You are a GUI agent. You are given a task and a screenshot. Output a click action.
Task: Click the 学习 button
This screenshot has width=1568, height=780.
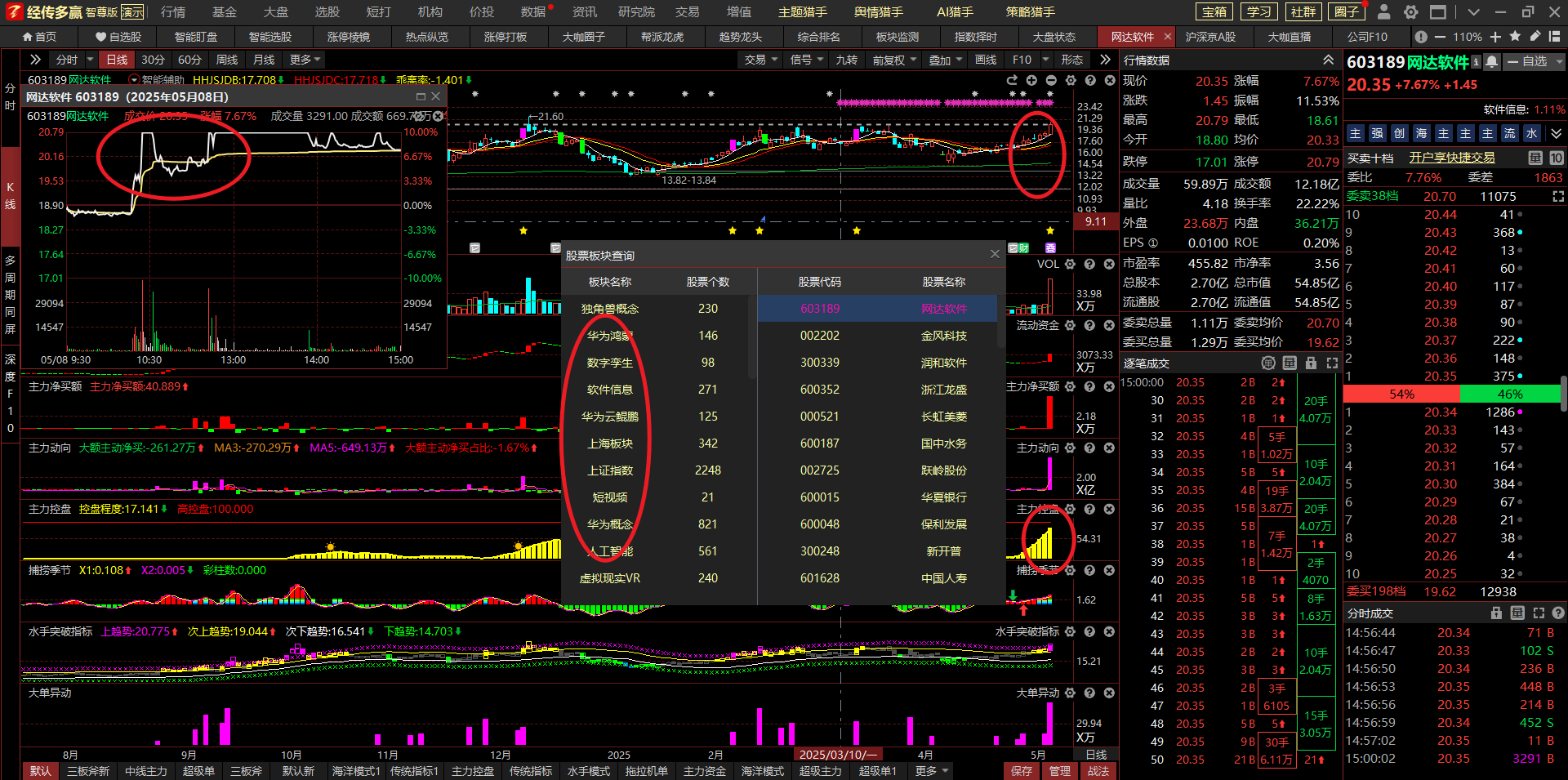pyautogui.click(x=1258, y=11)
